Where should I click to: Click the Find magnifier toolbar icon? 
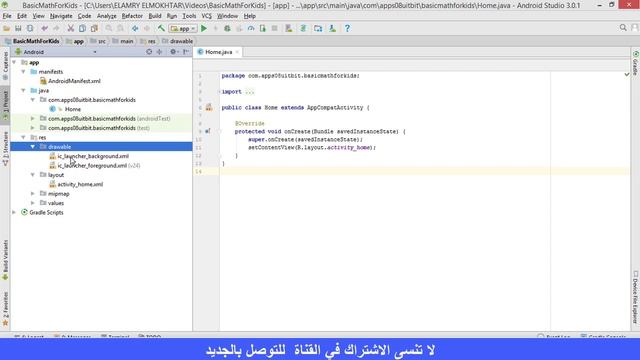[109, 28]
